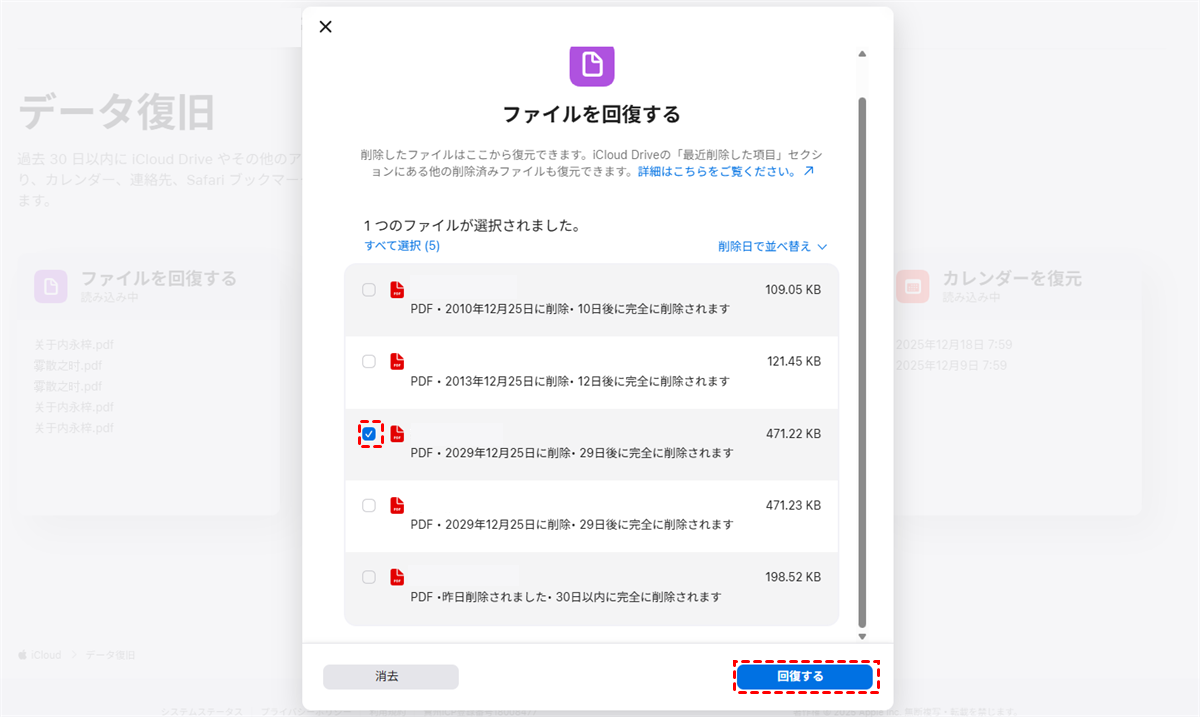Click the データ復旧 breadcrumb at bottom left
Viewport: 1200px width, 717px height.
click(110, 655)
